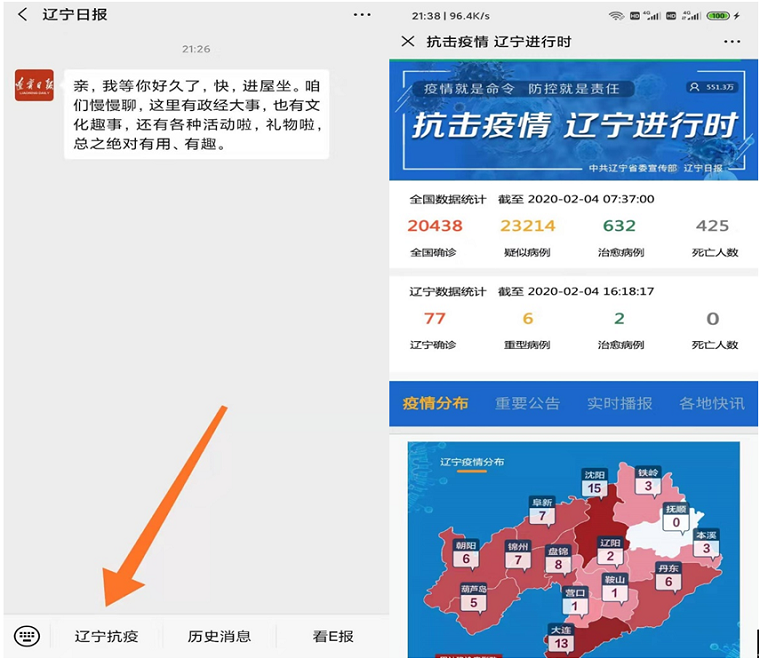Open the 各地快讯 tab
This screenshot has height=666, width=759.
click(x=711, y=404)
